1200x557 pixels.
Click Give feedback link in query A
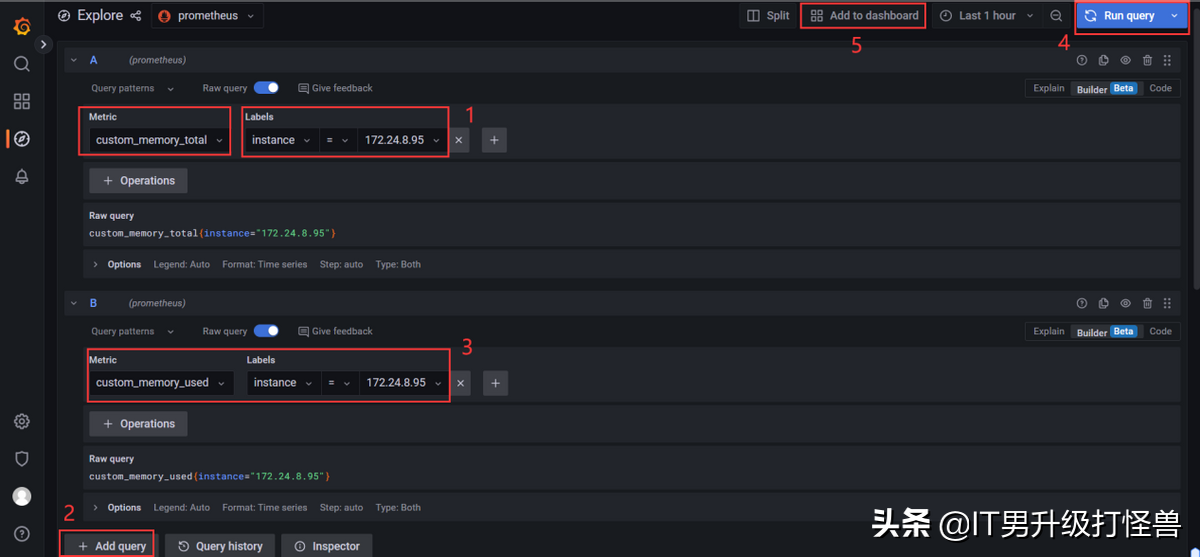[335, 88]
